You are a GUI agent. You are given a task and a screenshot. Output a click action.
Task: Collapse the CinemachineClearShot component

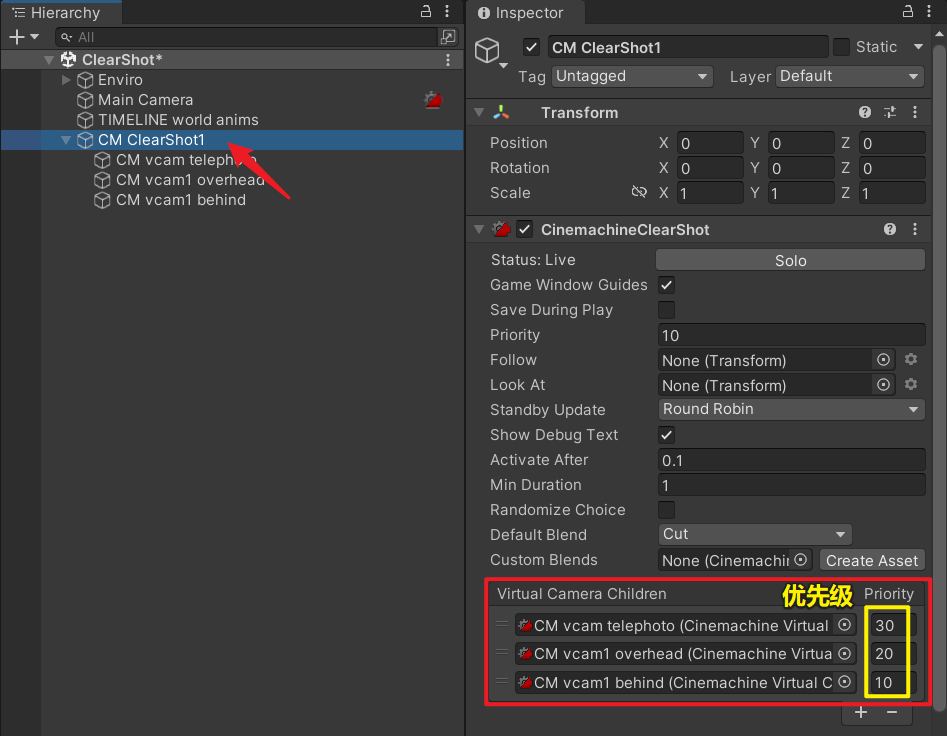[x=480, y=229]
